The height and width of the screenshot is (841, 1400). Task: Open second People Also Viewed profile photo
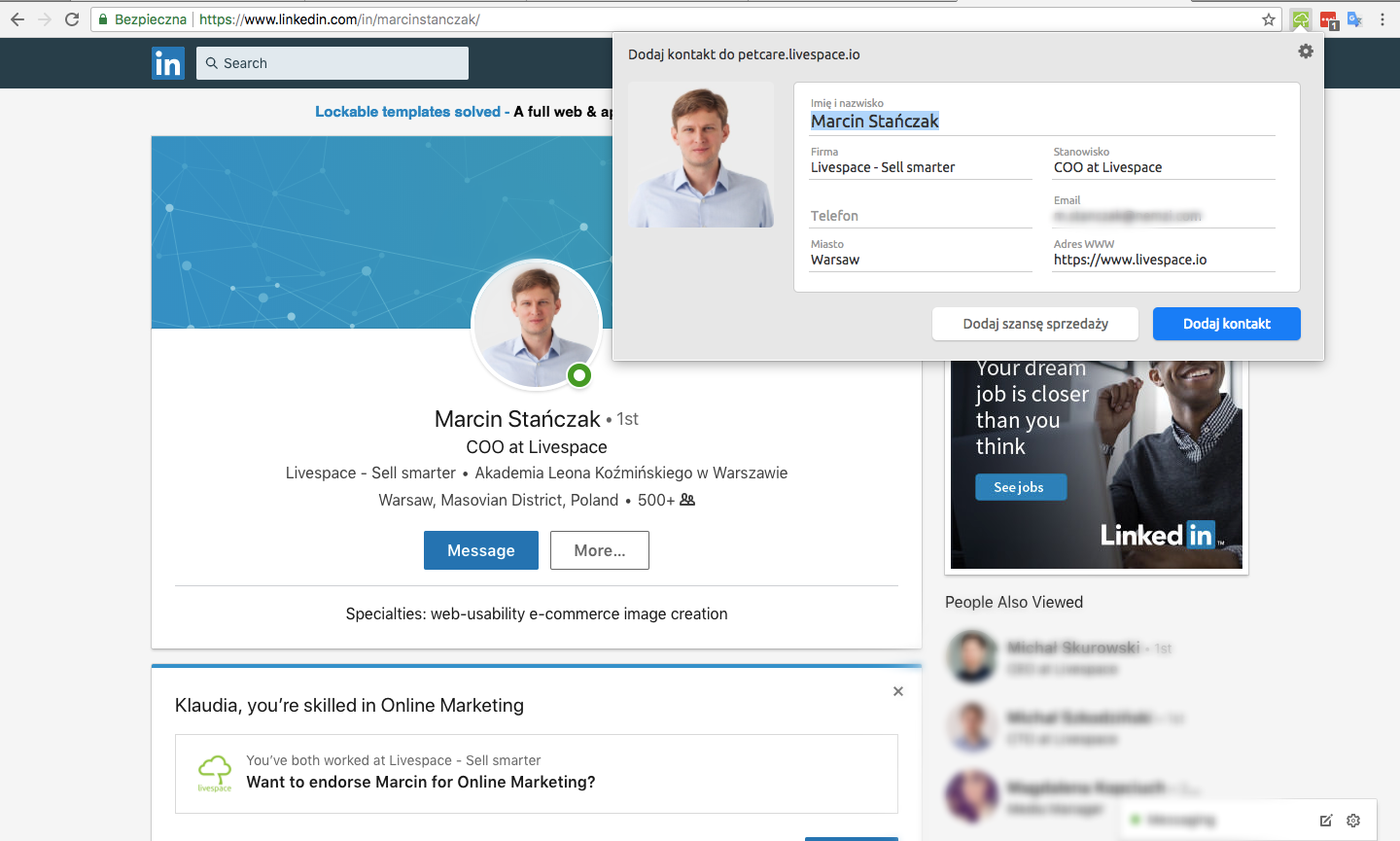(972, 726)
